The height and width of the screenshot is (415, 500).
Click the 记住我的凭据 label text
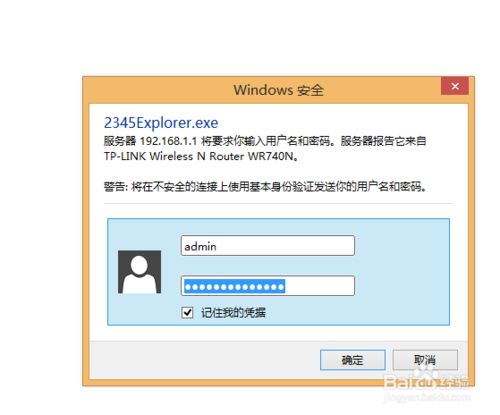pos(233,313)
